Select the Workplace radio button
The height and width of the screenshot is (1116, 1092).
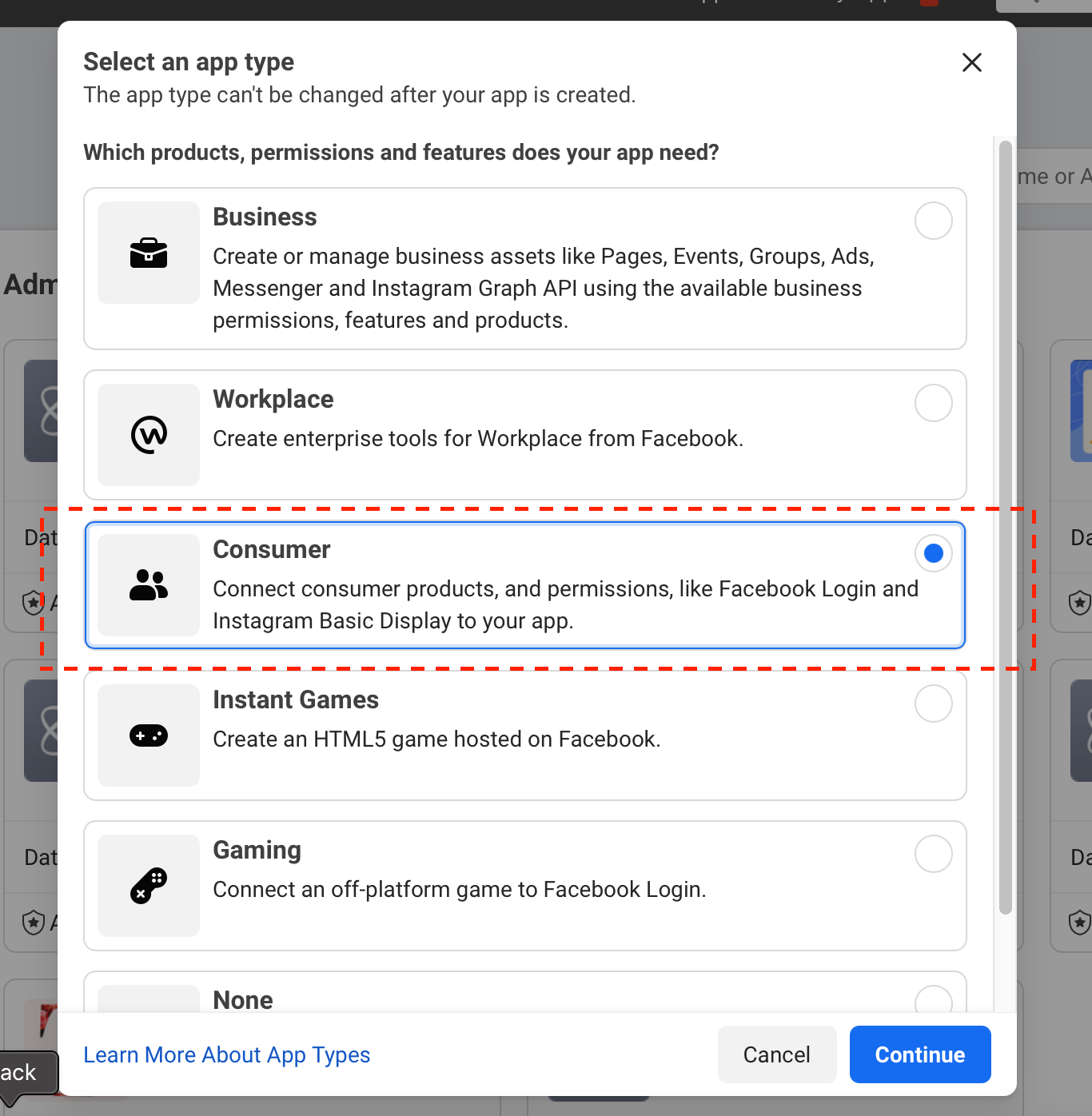[x=933, y=403]
